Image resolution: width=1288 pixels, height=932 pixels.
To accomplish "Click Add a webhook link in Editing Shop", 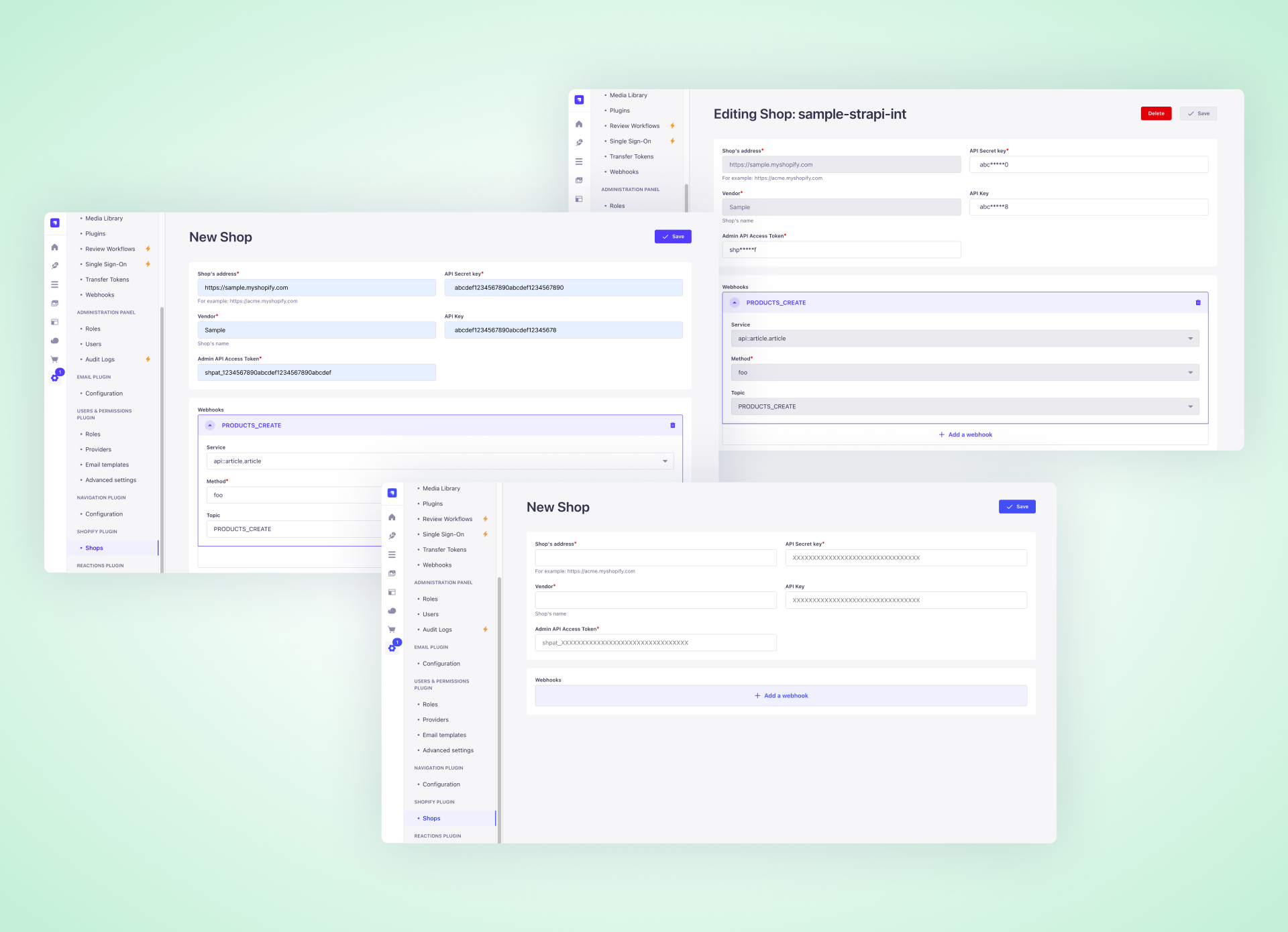I will click(965, 434).
